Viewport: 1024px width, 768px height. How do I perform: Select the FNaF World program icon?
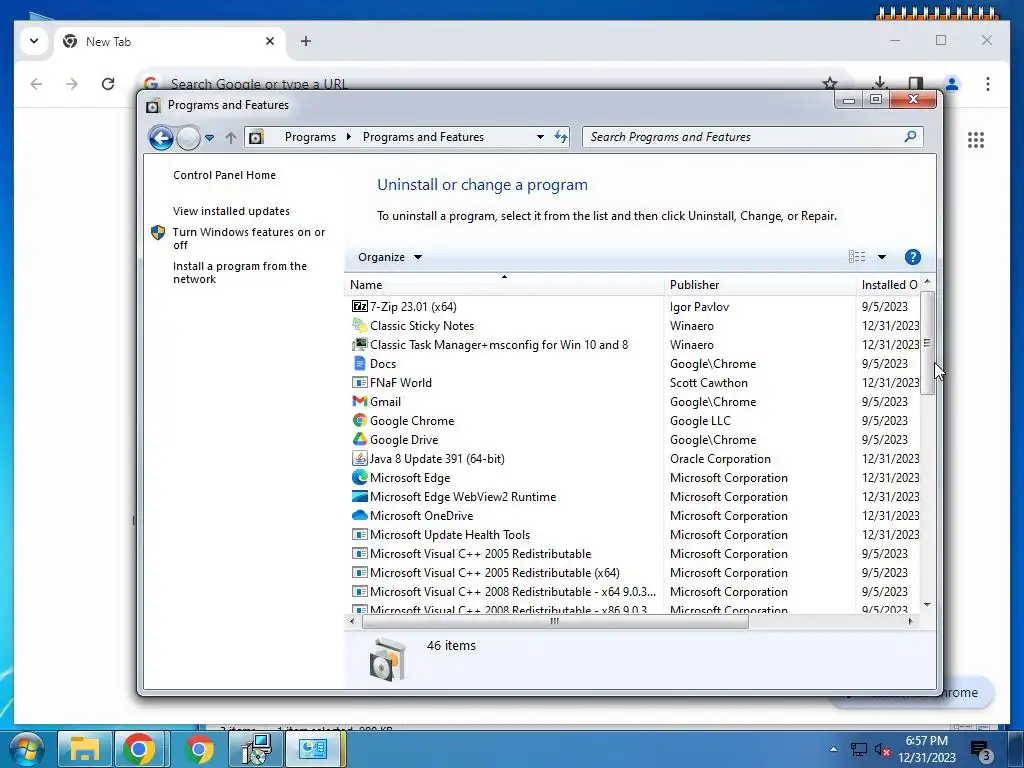pos(360,382)
